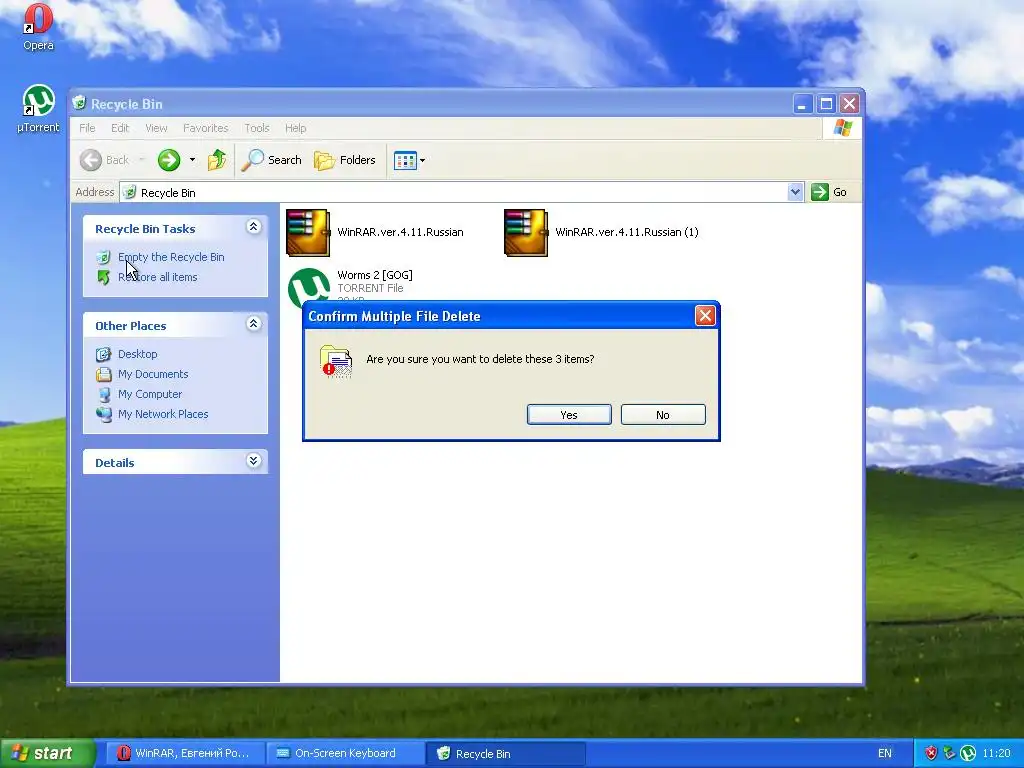
Task: Open the Favorites menu
Action: 206,128
